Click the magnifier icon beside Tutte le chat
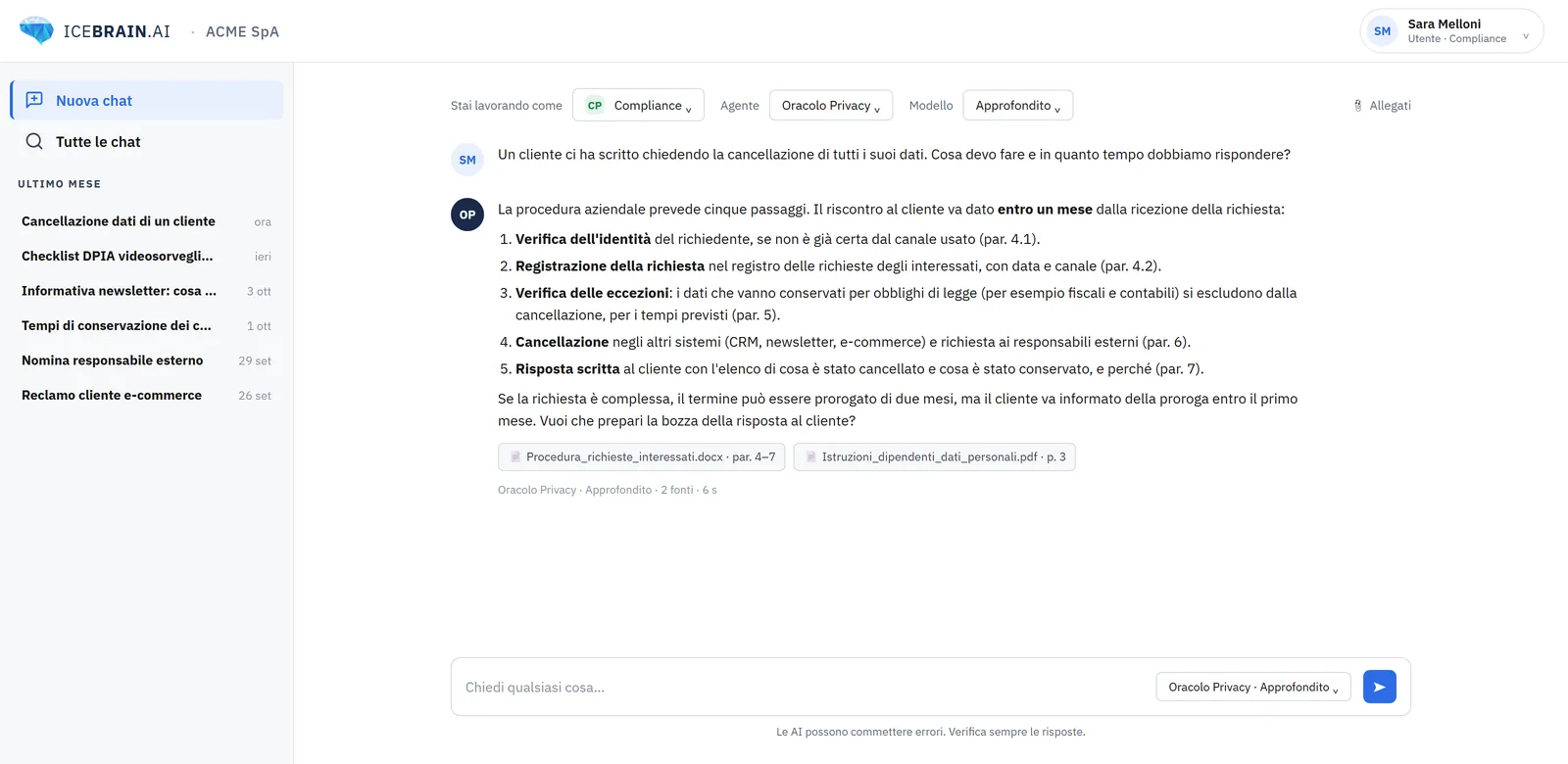This screenshot has width=1568, height=764. 34,141
